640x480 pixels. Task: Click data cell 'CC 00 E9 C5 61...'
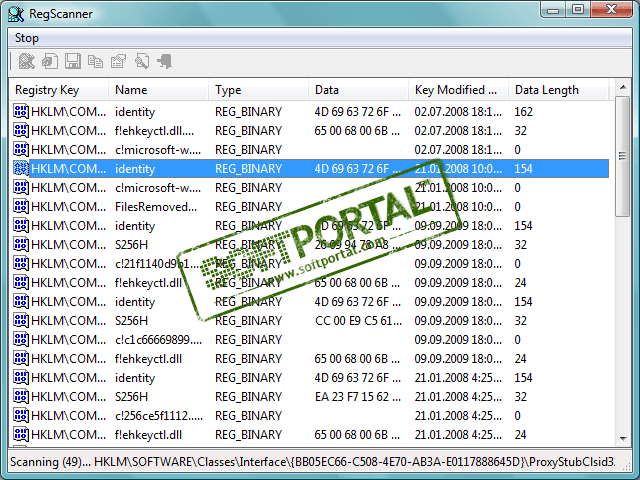pyautogui.click(x=358, y=321)
